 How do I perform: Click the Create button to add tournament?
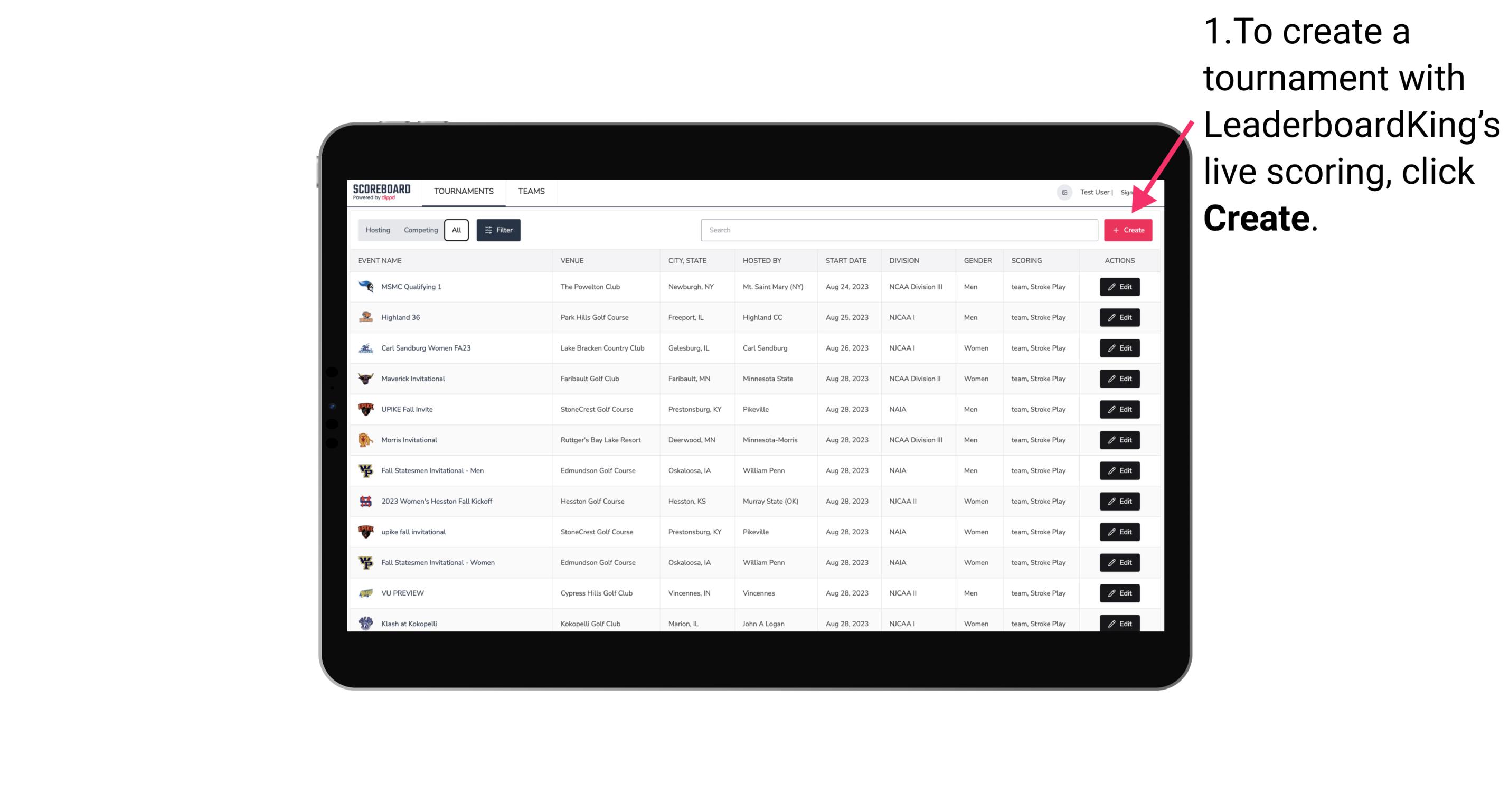click(1128, 229)
